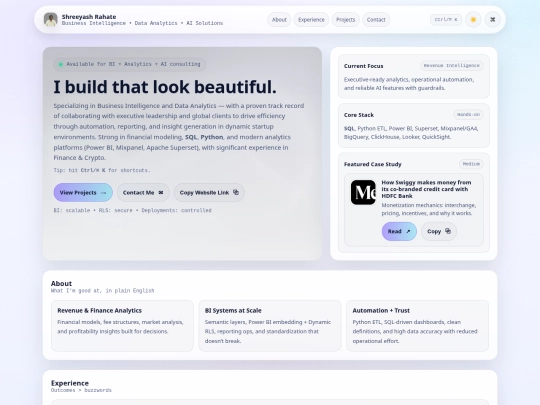Click 'Business Intelligence • Data Analytics • AI Solutions' tagline
Viewport: 540px width, 405px height.
coord(142,23)
